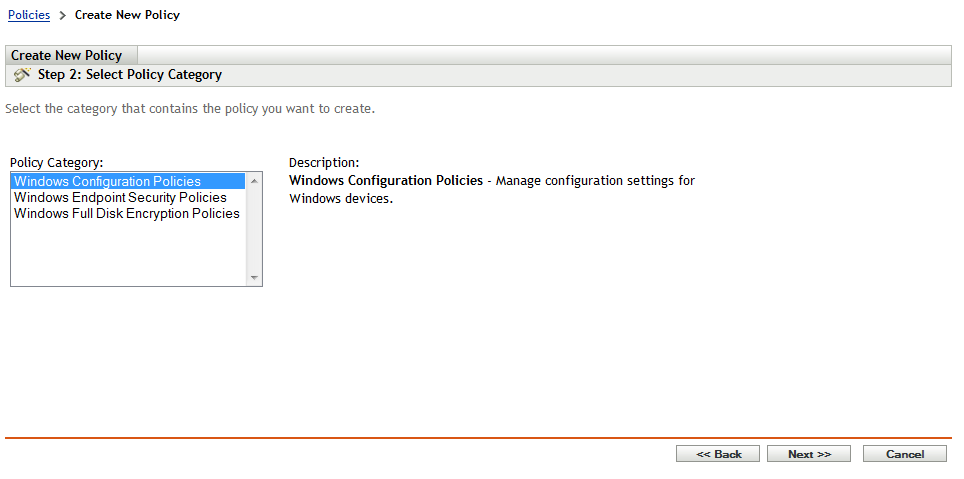Viewport: 964px width, 479px height.
Task: Click the list scrollbar up arrow
Action: (254, 181)
